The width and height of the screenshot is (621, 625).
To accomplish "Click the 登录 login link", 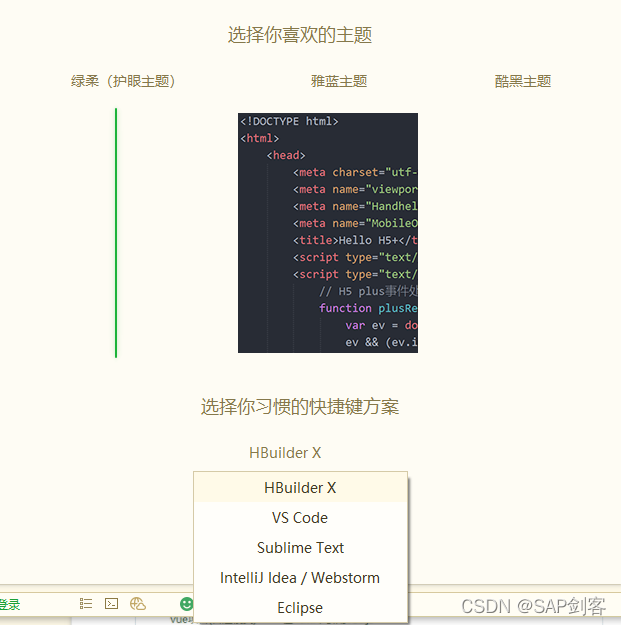I will pyautogui.click(x=10, y=604).
